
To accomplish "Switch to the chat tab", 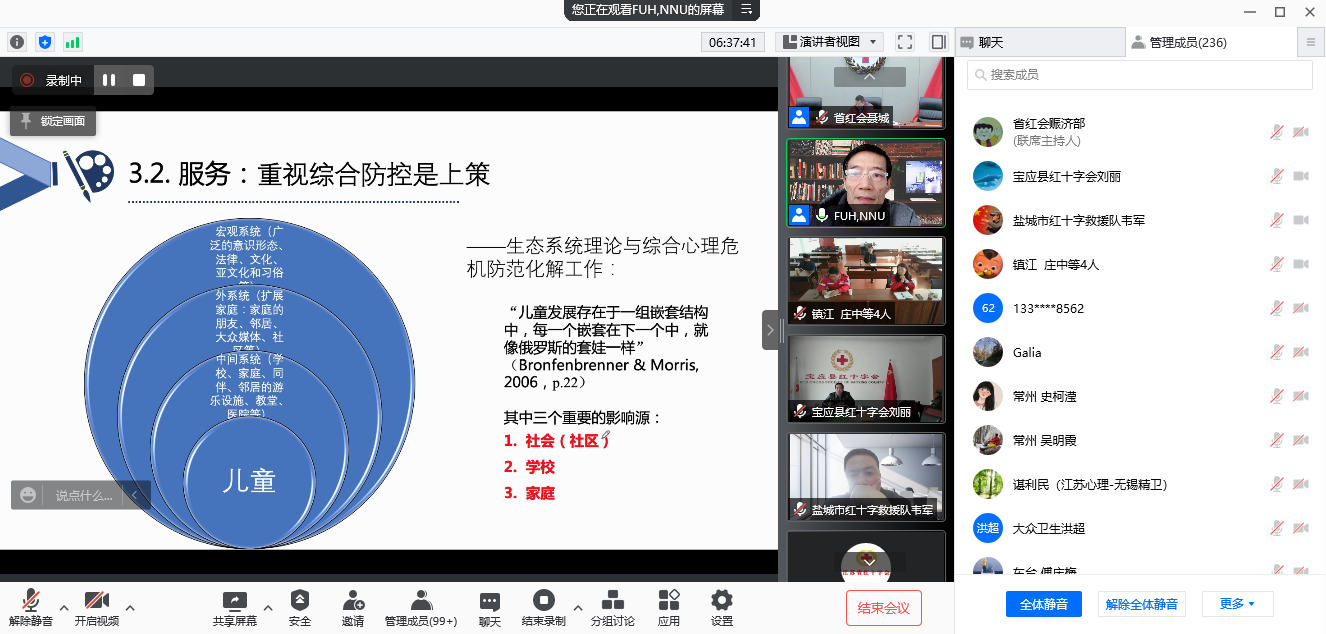I will point(1040,42).
